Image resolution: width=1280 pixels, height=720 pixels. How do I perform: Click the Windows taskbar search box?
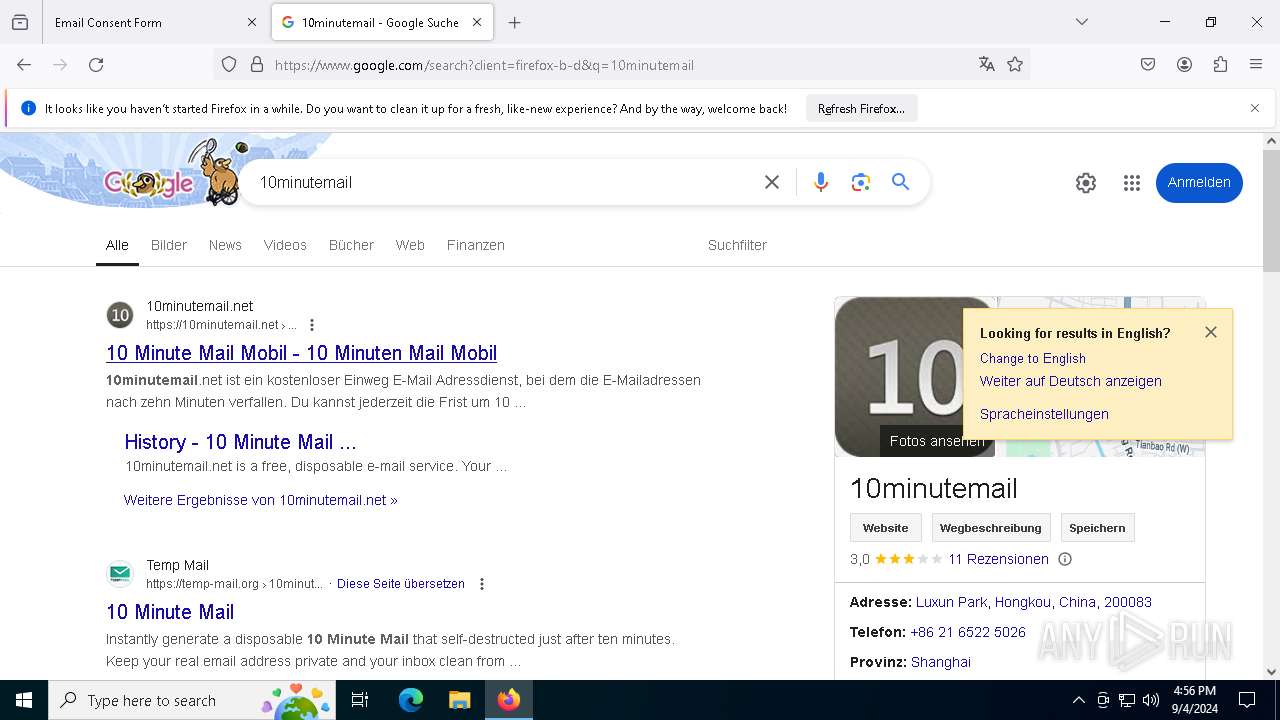(x=191, y=700)
